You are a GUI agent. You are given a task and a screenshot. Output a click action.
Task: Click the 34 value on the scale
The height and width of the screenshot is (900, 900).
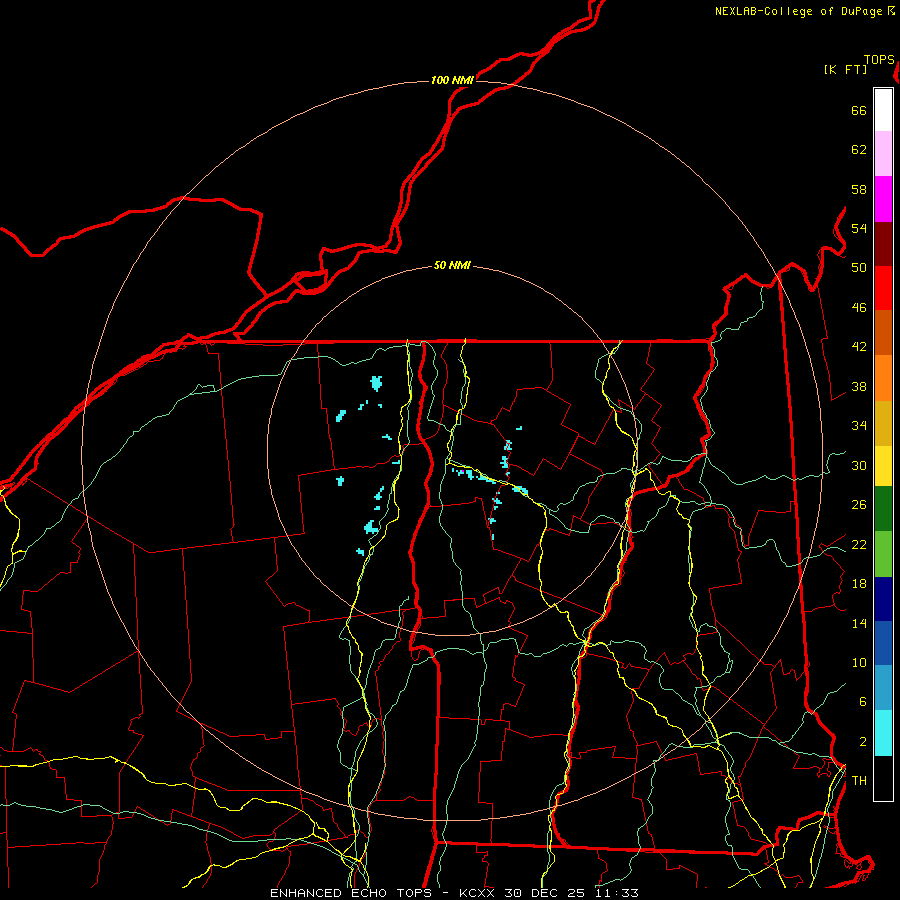(x=859, y=426)
